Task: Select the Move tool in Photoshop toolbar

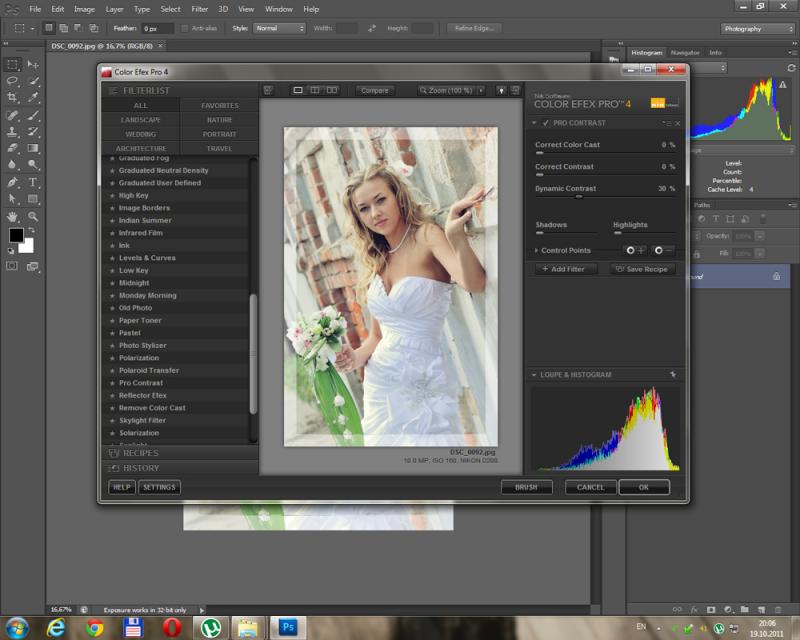Action: point(33,64)
